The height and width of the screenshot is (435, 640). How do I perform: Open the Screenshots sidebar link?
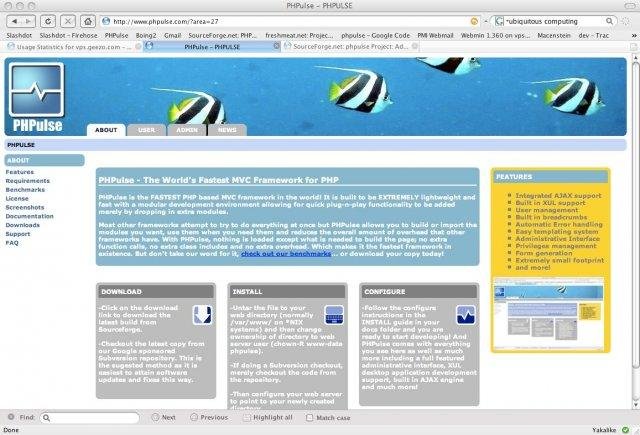click(x=24, y=207)
